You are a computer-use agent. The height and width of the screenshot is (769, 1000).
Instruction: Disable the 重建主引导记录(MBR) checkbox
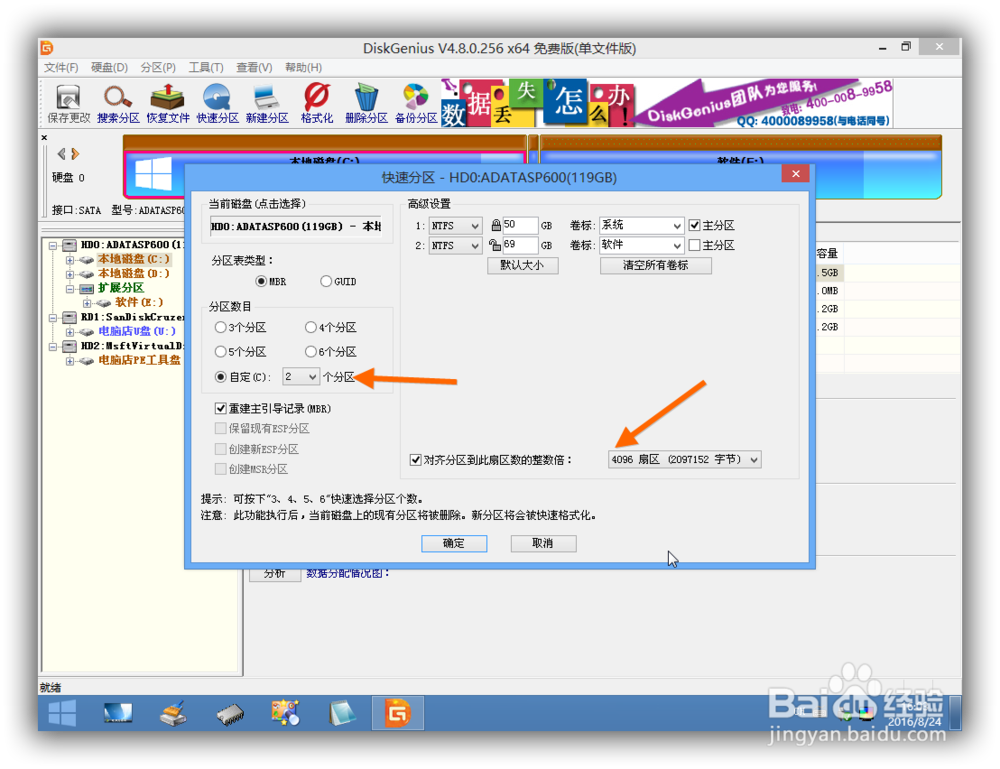[x=222, y=408]
